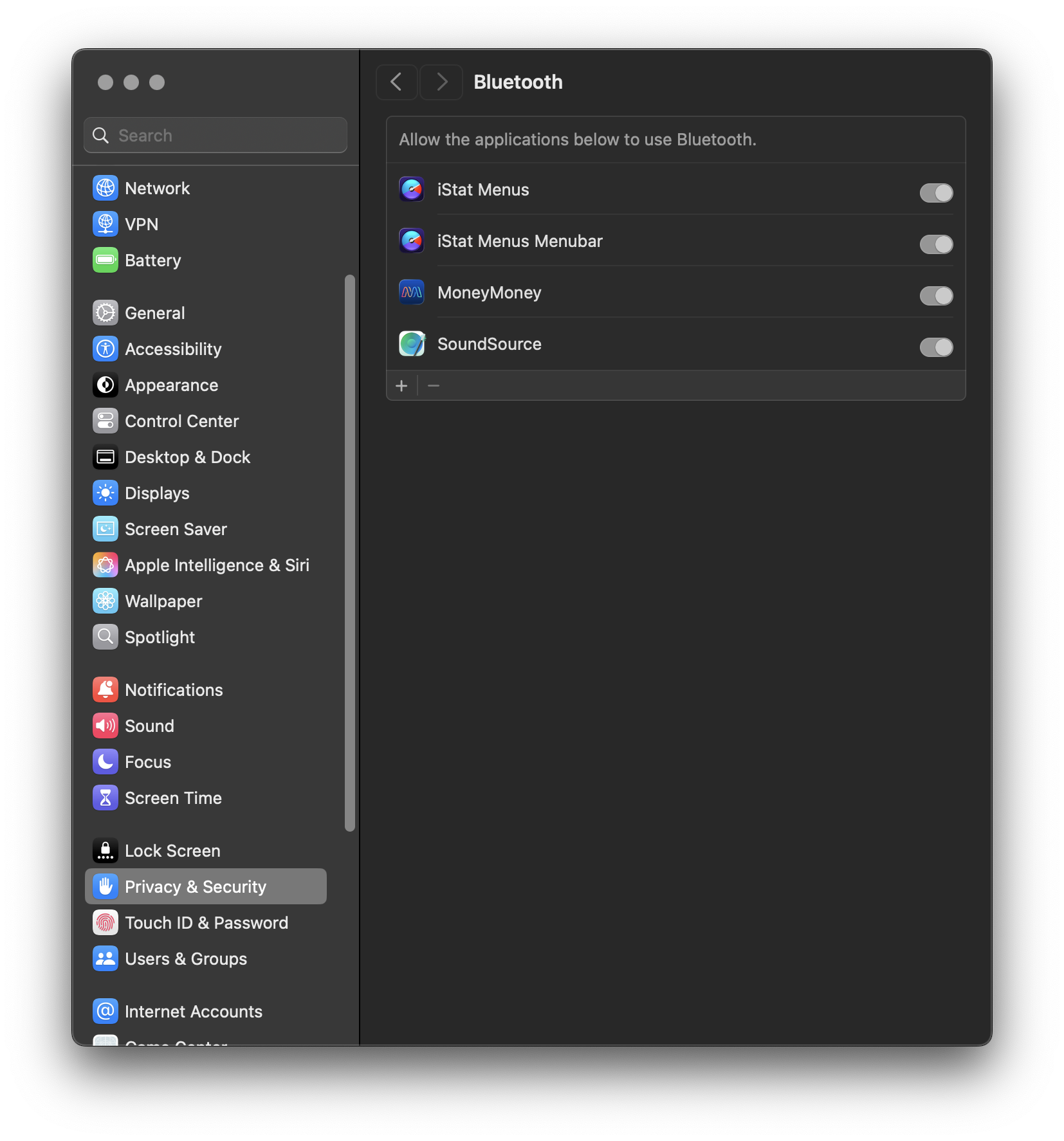
Task: Click the Apple Intelligence & Siri icon
Action: (x=105, y=565)
